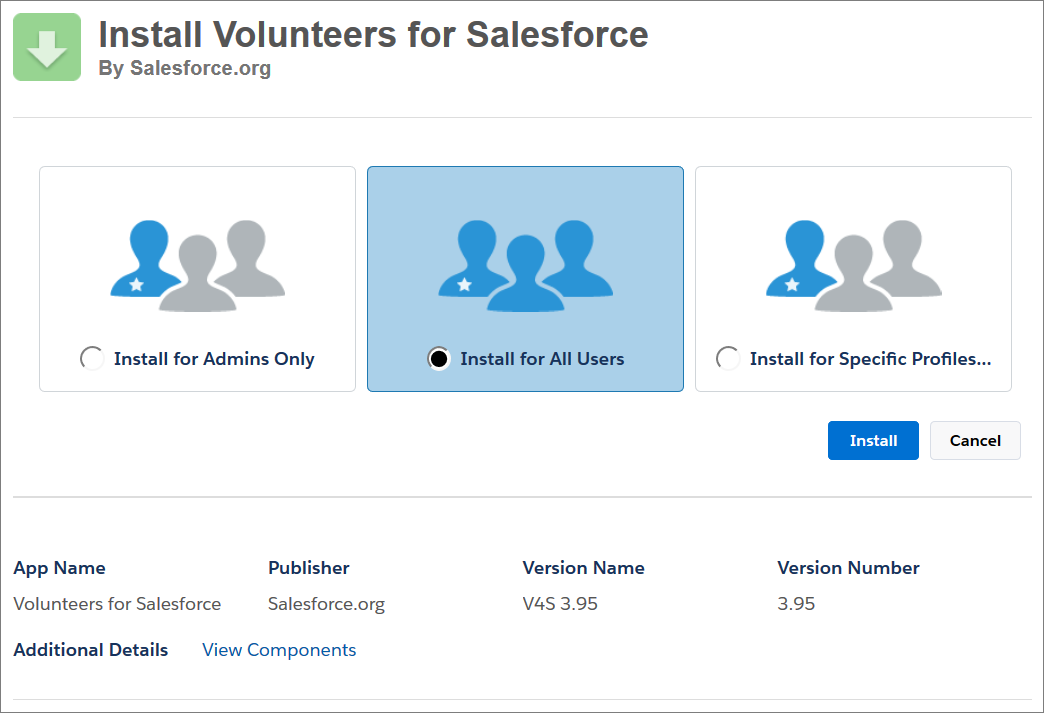
Task: Click the Install button
Action: click(872, 440)
